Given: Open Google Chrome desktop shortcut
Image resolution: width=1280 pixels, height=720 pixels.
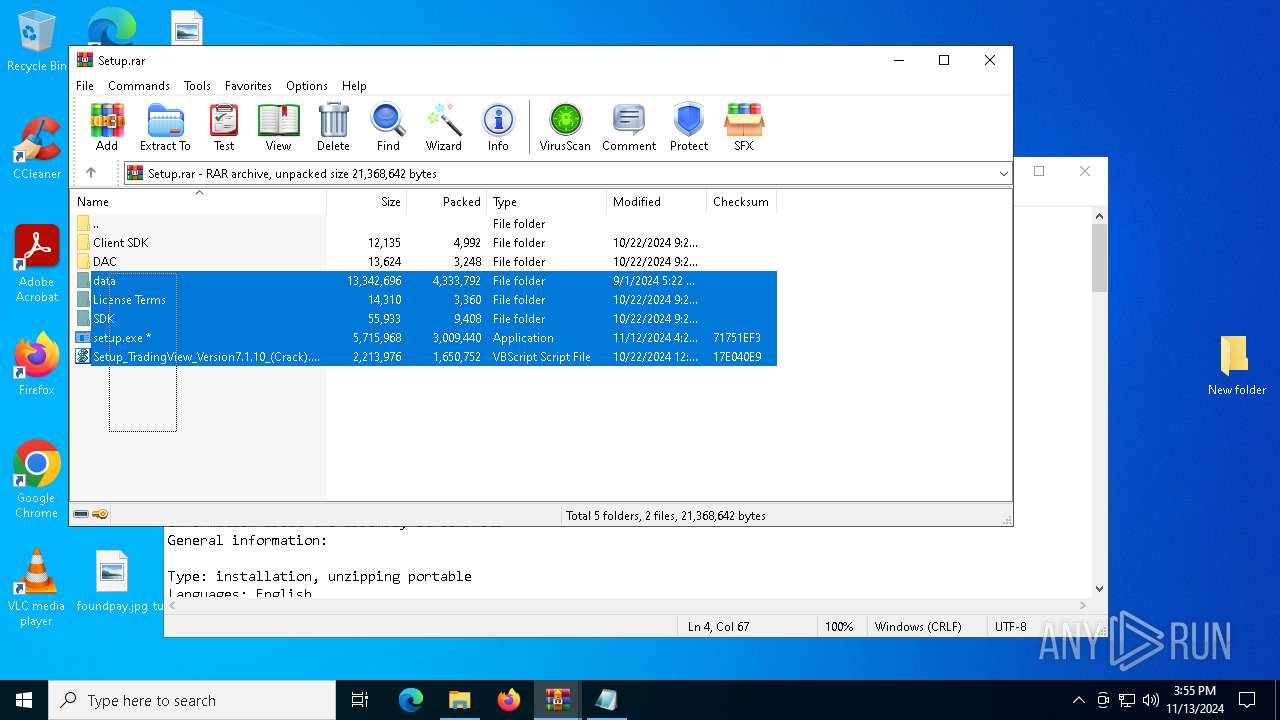Looking at the screenshot, I should pos(37,480).
